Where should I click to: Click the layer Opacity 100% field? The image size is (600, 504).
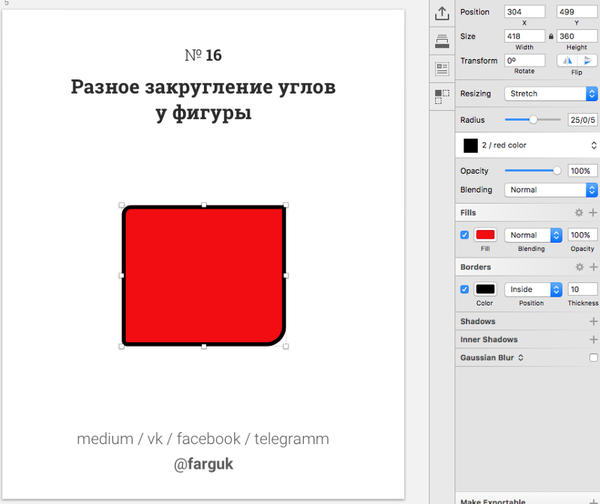582,171
